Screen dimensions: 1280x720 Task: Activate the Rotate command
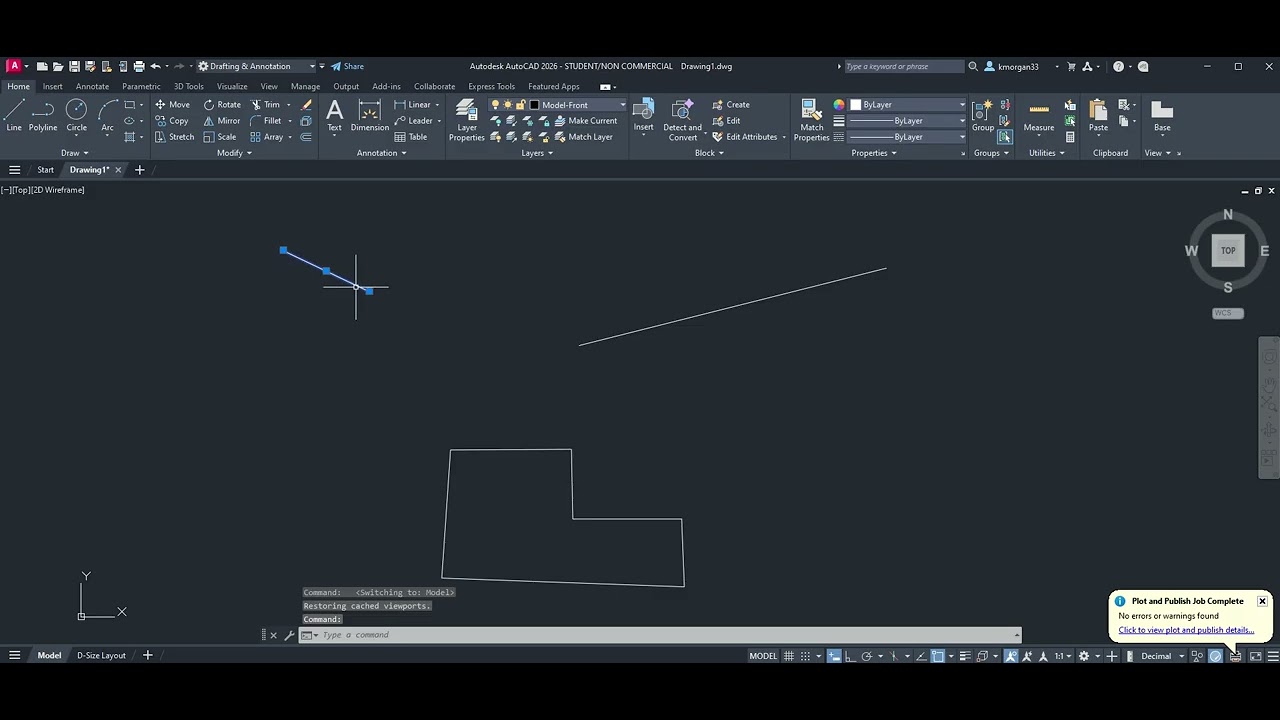coord(222,104)
